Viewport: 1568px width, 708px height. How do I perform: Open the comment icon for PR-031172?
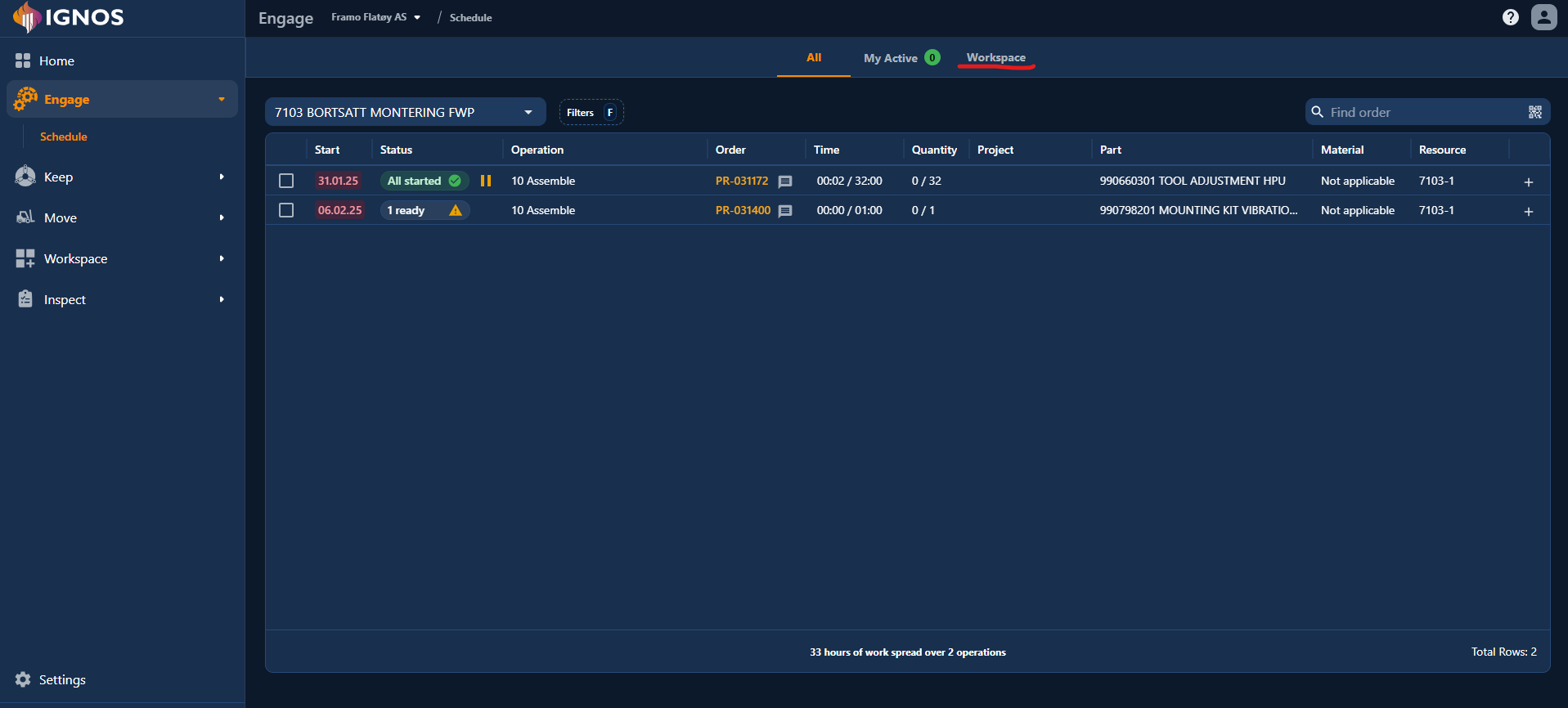click(x=785, y=181)
